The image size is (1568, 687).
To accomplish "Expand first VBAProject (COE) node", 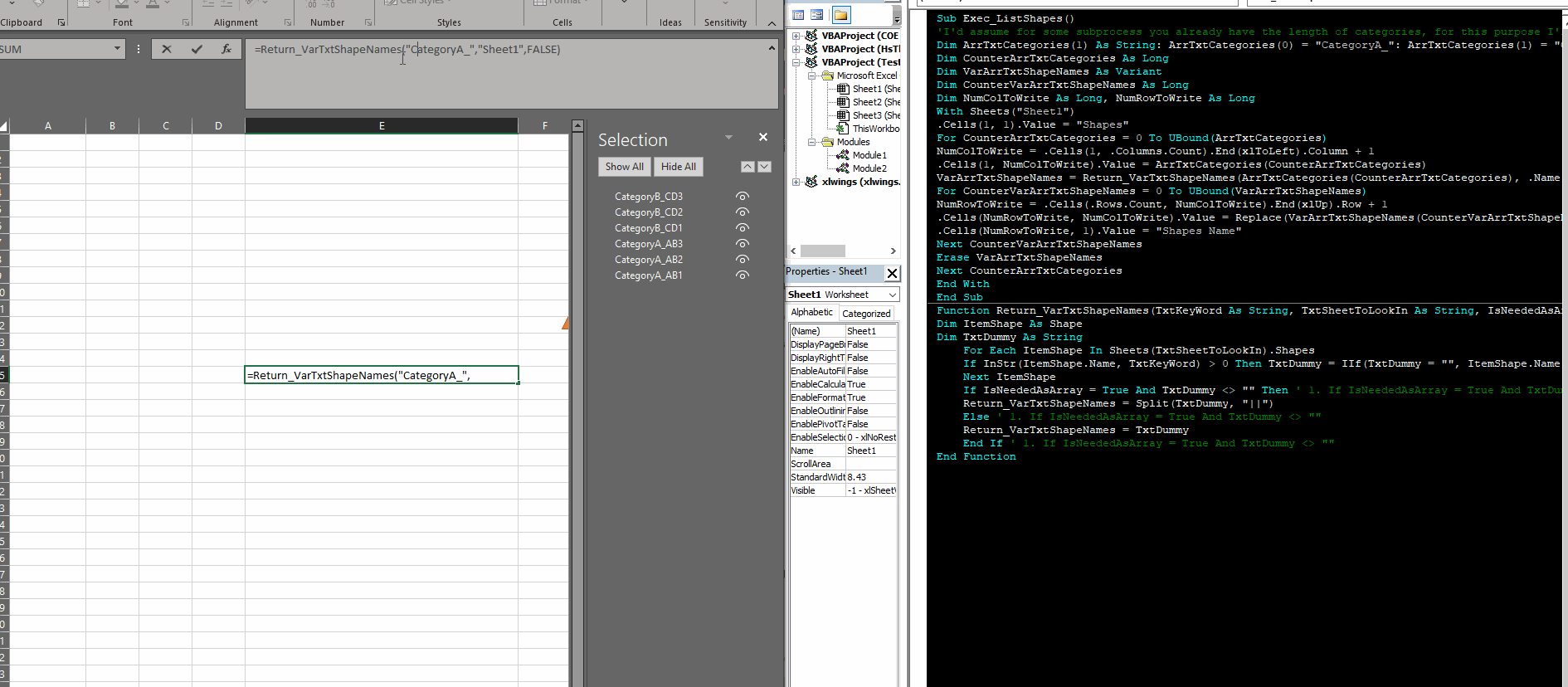I will coord(796,36).
